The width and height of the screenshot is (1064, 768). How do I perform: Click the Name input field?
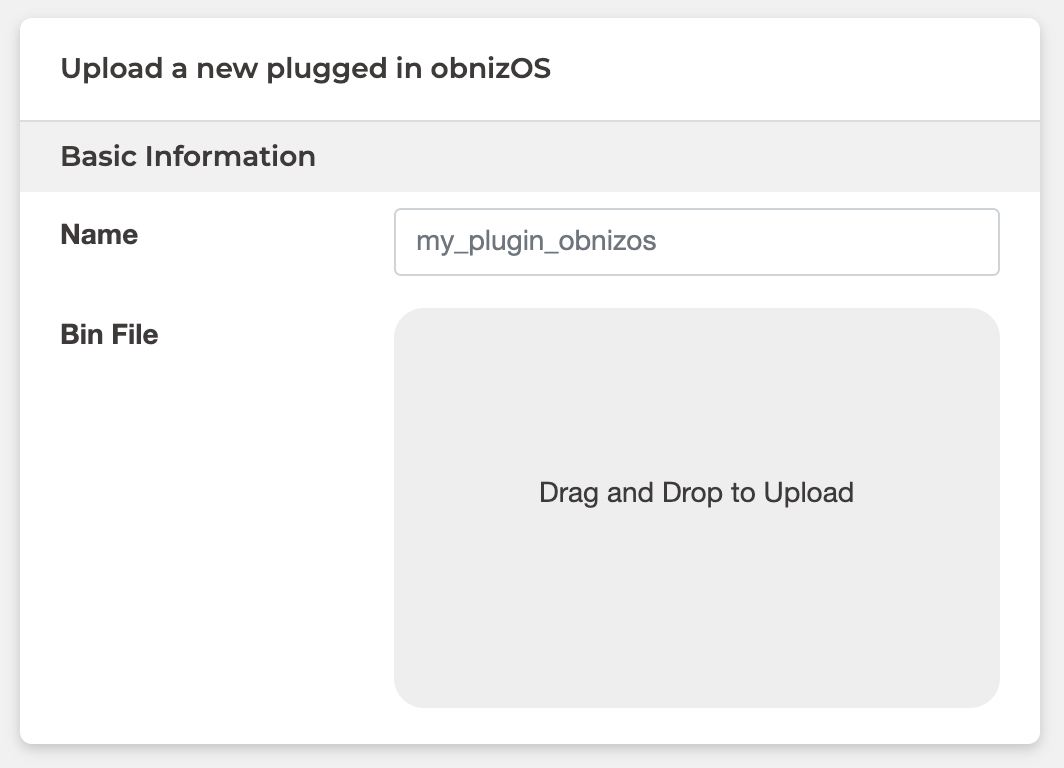[696, 242]
